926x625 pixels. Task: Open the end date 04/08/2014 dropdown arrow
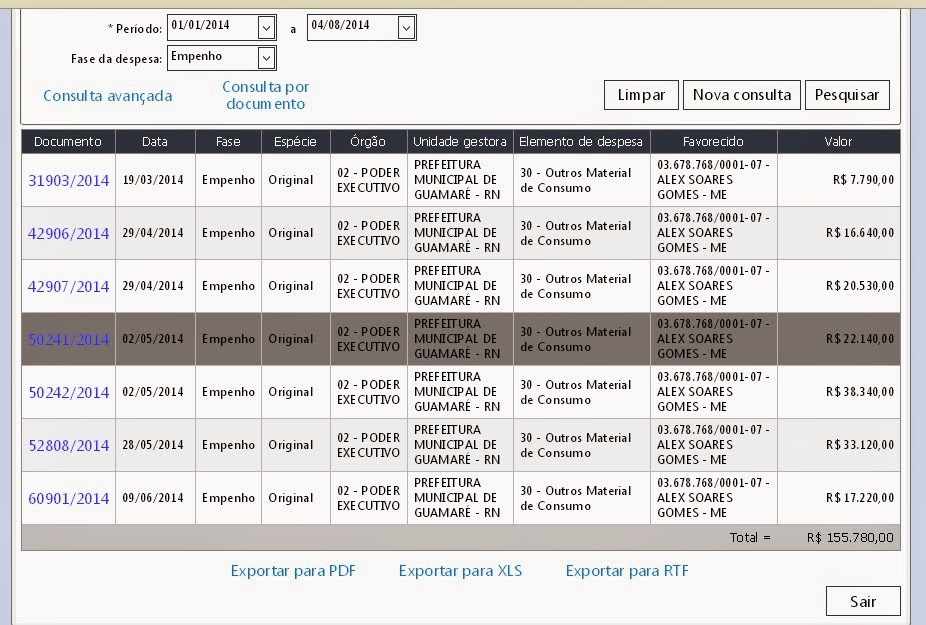pyautogui.click(x=406, y=27)
